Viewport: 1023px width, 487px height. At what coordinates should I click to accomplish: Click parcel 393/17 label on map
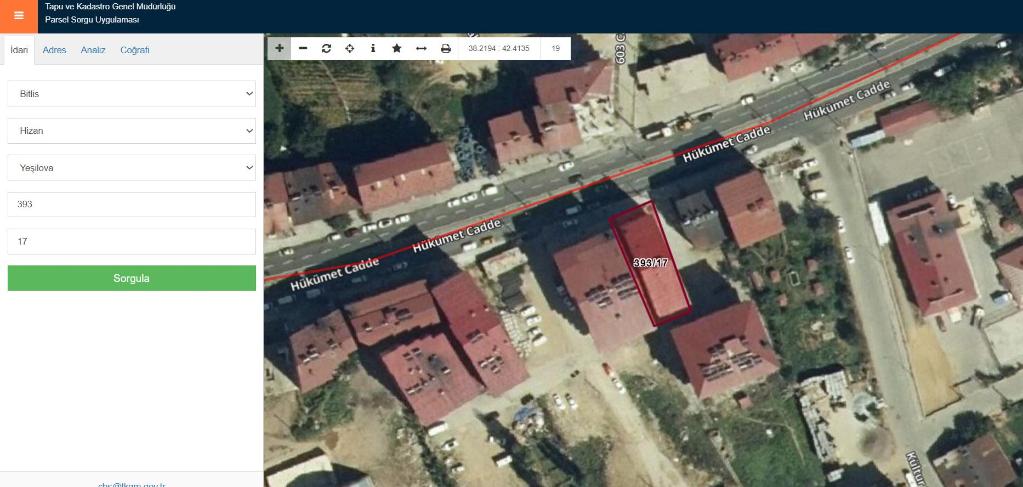pyautogui.click(x=650, y=263)
